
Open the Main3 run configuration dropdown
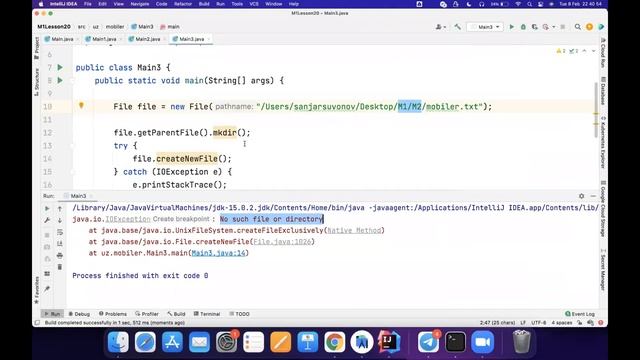(485, 27)
